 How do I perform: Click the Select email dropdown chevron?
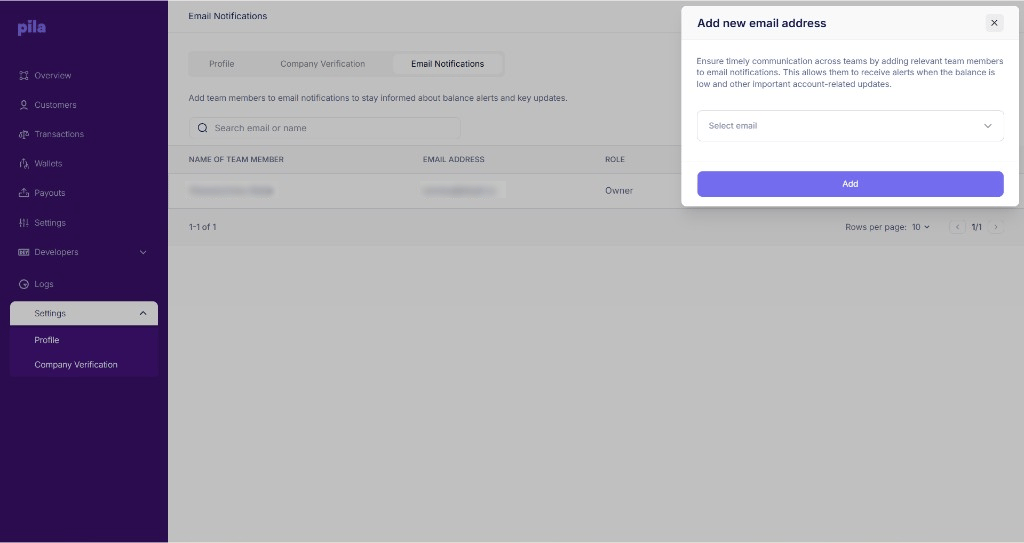987,126
